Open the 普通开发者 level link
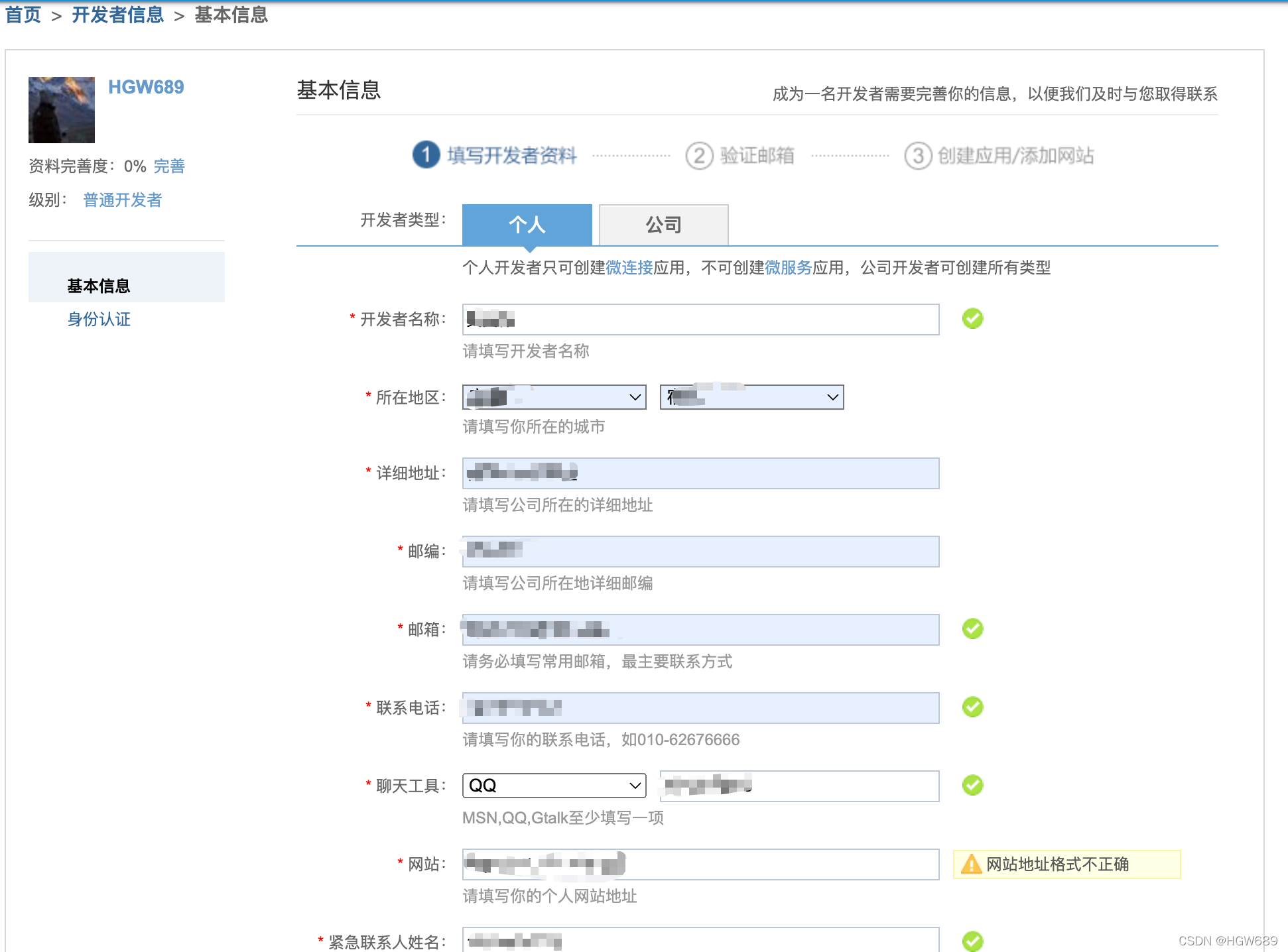The height and width of the screenshot is (952, 1288). (123, 200)
